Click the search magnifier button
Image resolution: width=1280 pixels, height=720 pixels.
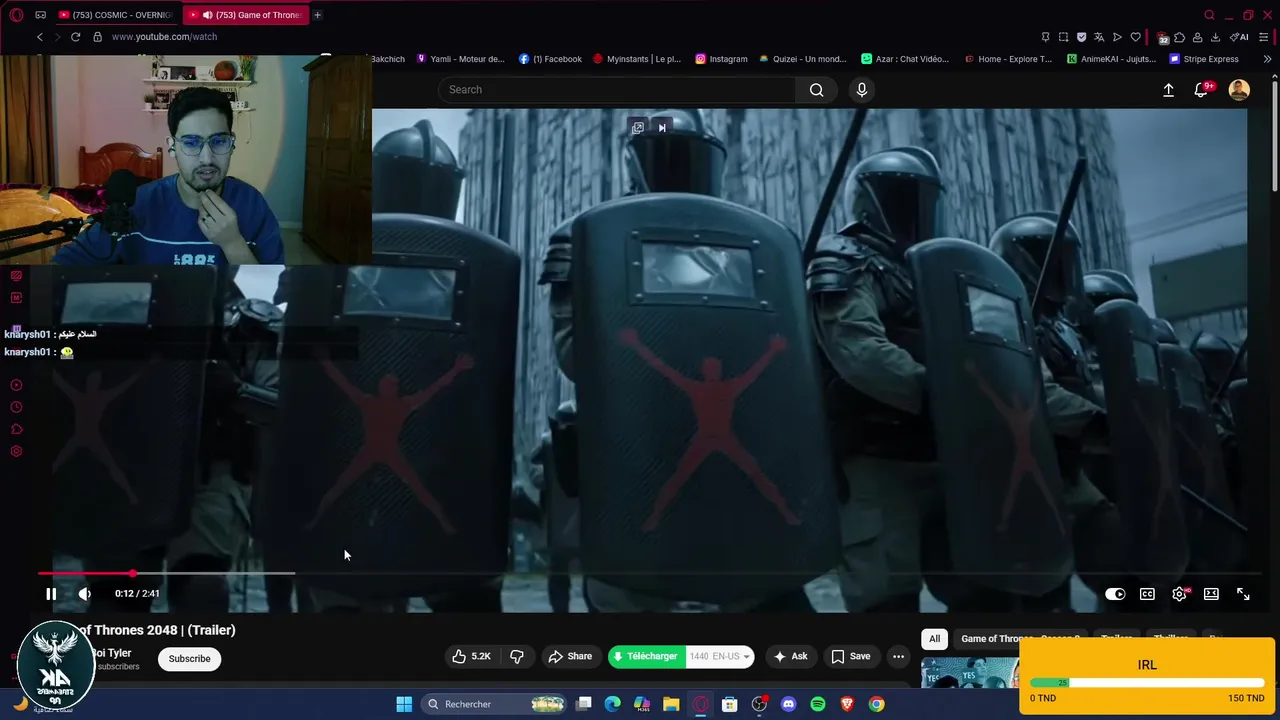(x=817, y=90)
